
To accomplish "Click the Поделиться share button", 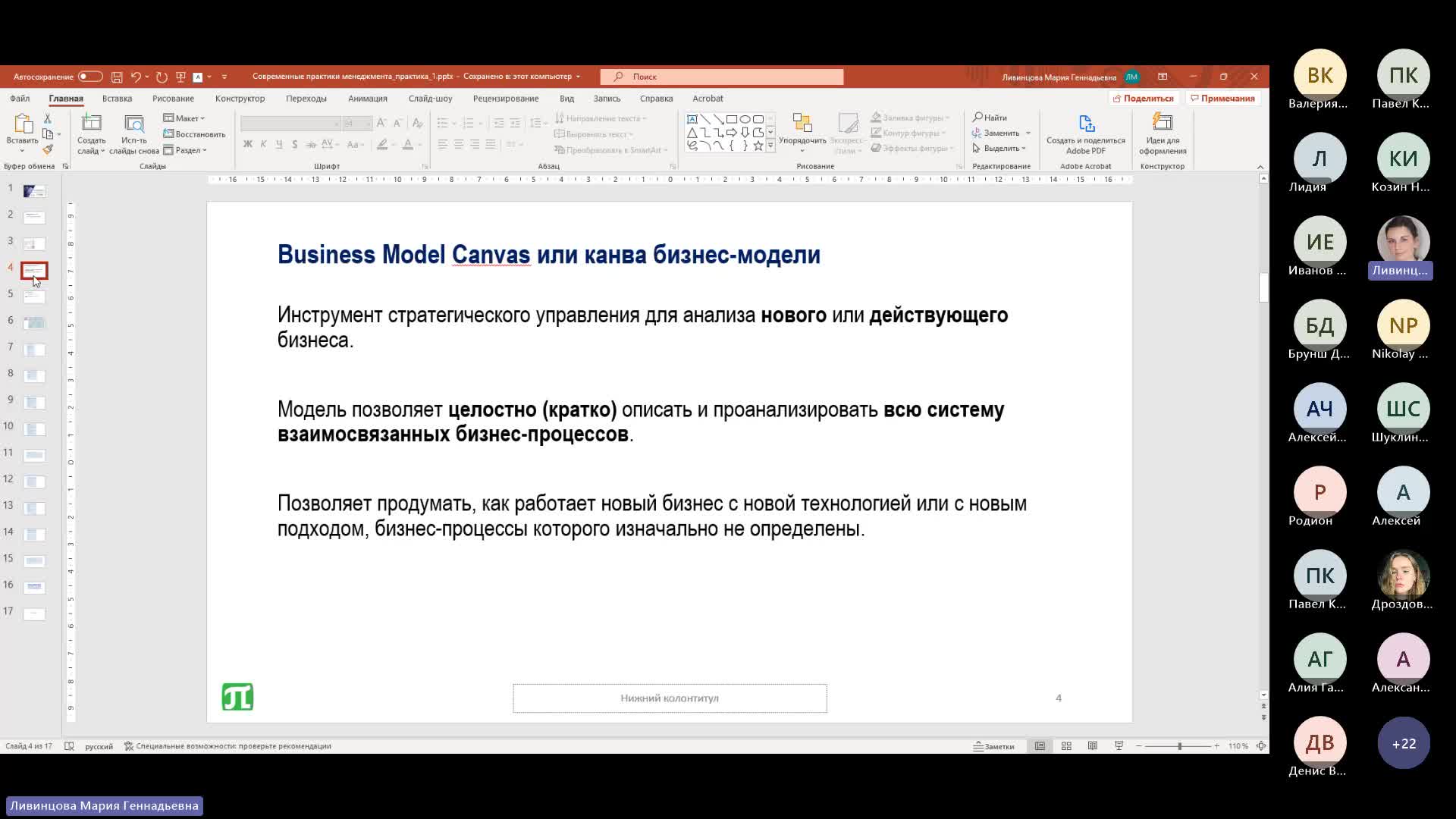I will [x=1143, y=99].
